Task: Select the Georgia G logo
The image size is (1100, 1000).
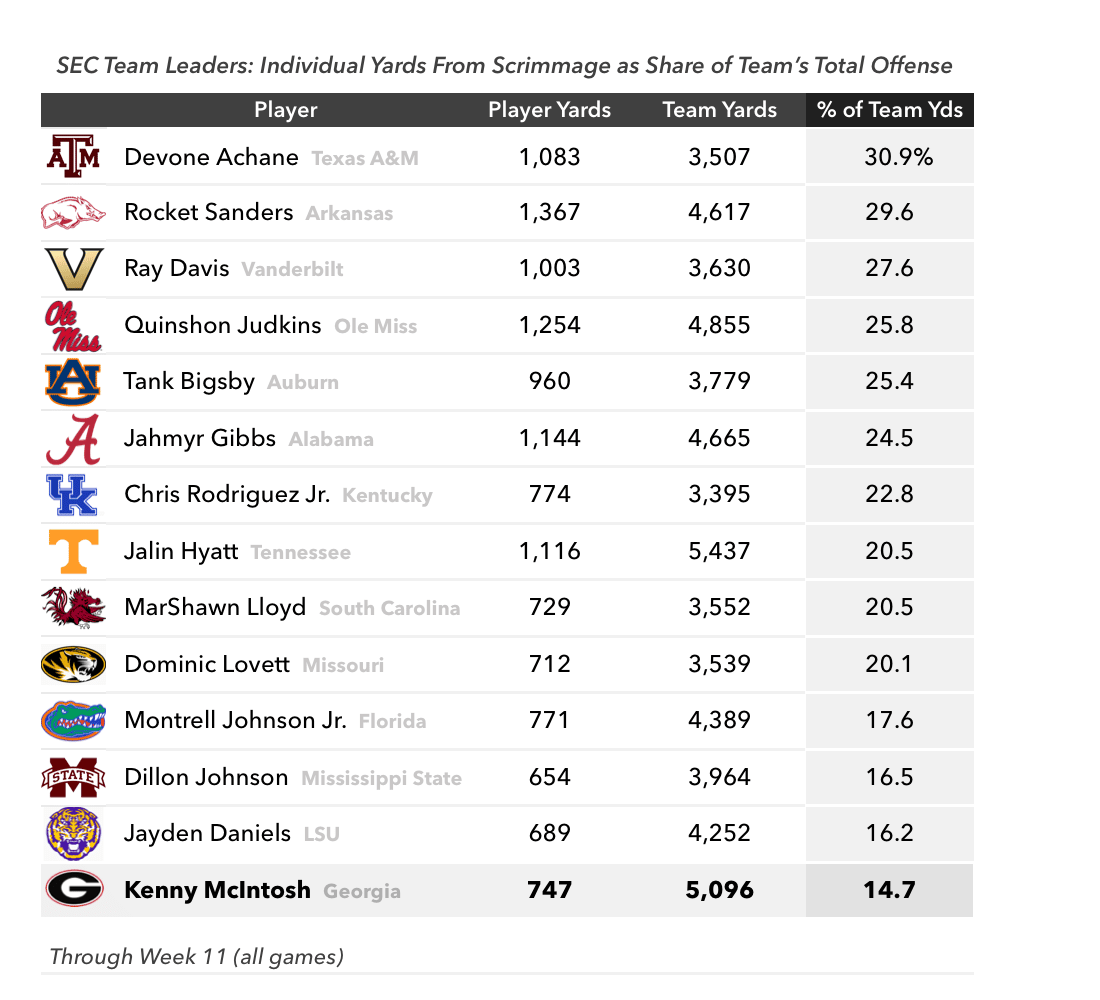Action: coord(74,889)
